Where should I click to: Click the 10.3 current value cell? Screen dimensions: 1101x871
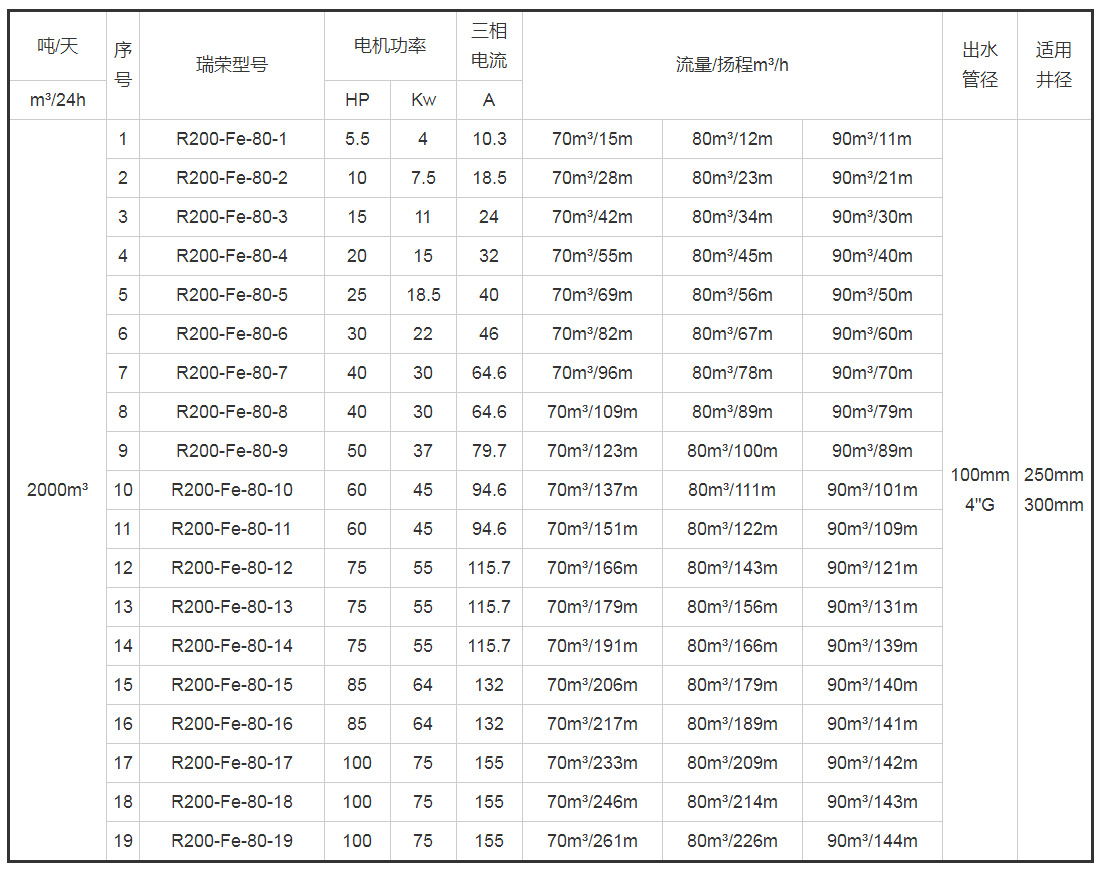[489, 139]
